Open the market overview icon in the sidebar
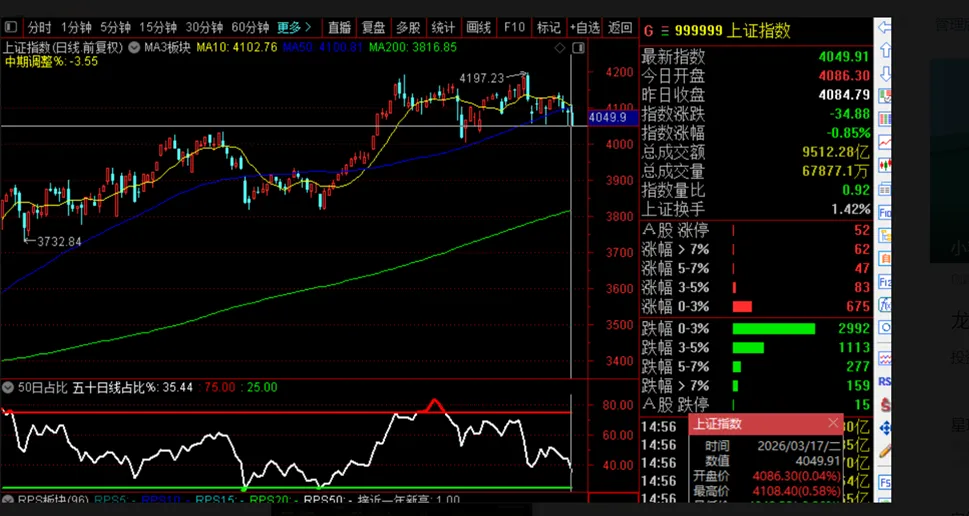Image resolution: width=969 pixels, height=516 pixels. click(885, 96)
